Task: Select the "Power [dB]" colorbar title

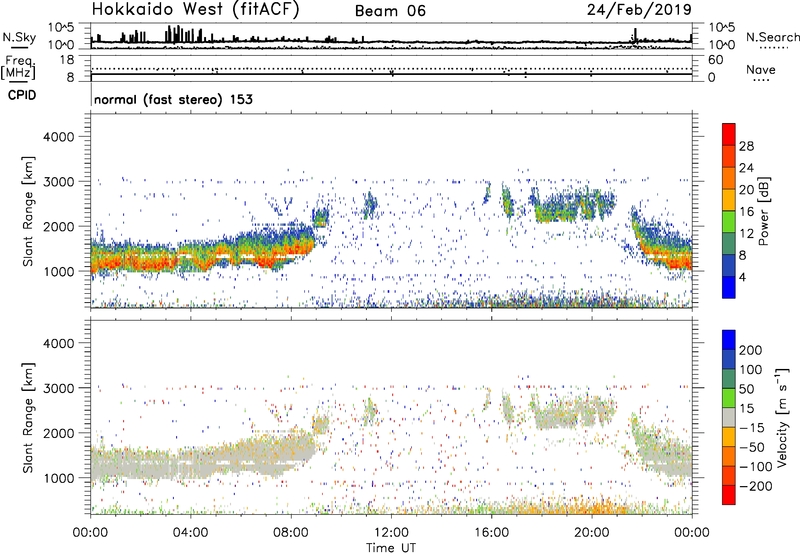Action: point(763,211)
